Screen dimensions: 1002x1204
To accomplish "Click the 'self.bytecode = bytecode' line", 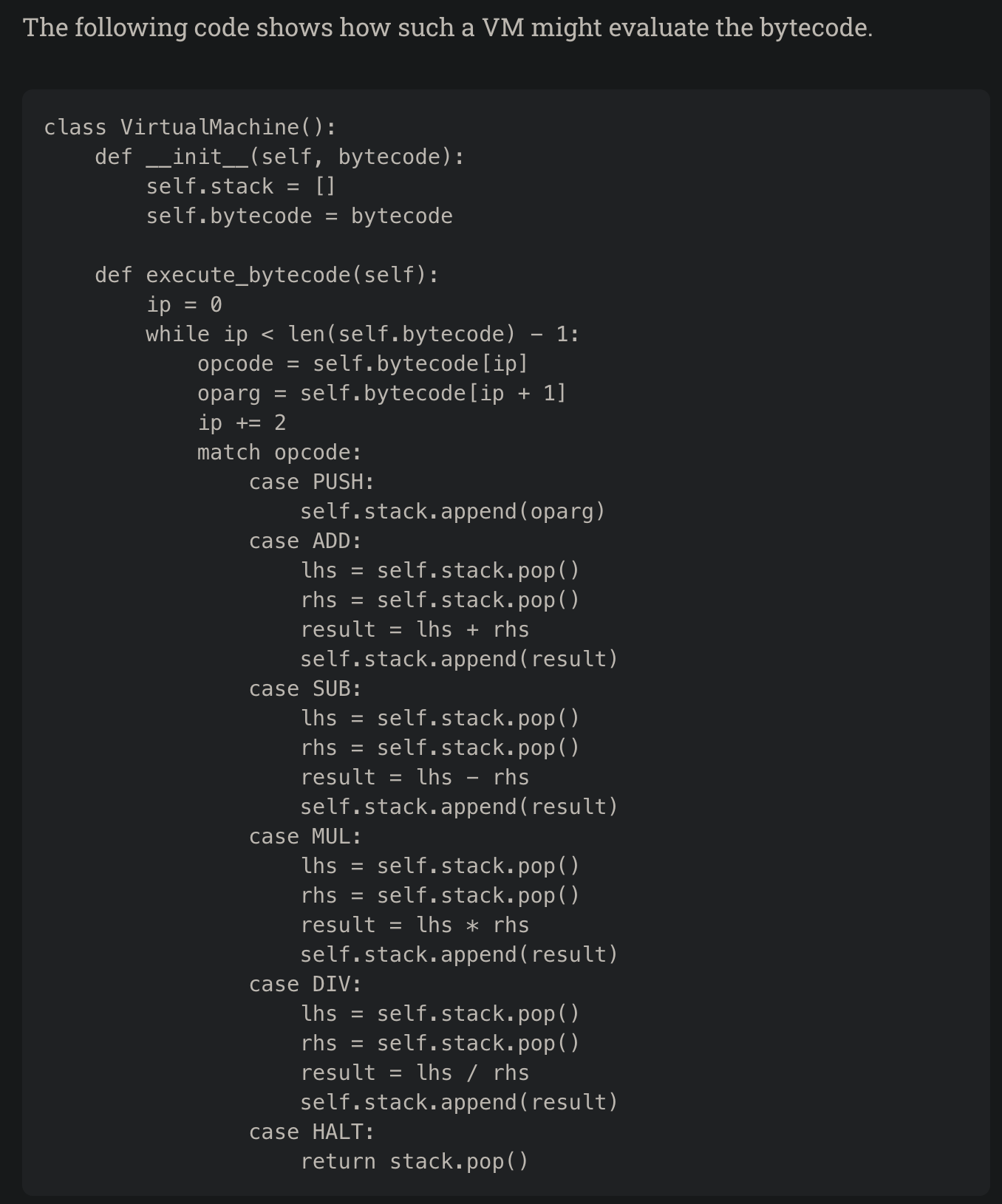I will tap(299, 216).
